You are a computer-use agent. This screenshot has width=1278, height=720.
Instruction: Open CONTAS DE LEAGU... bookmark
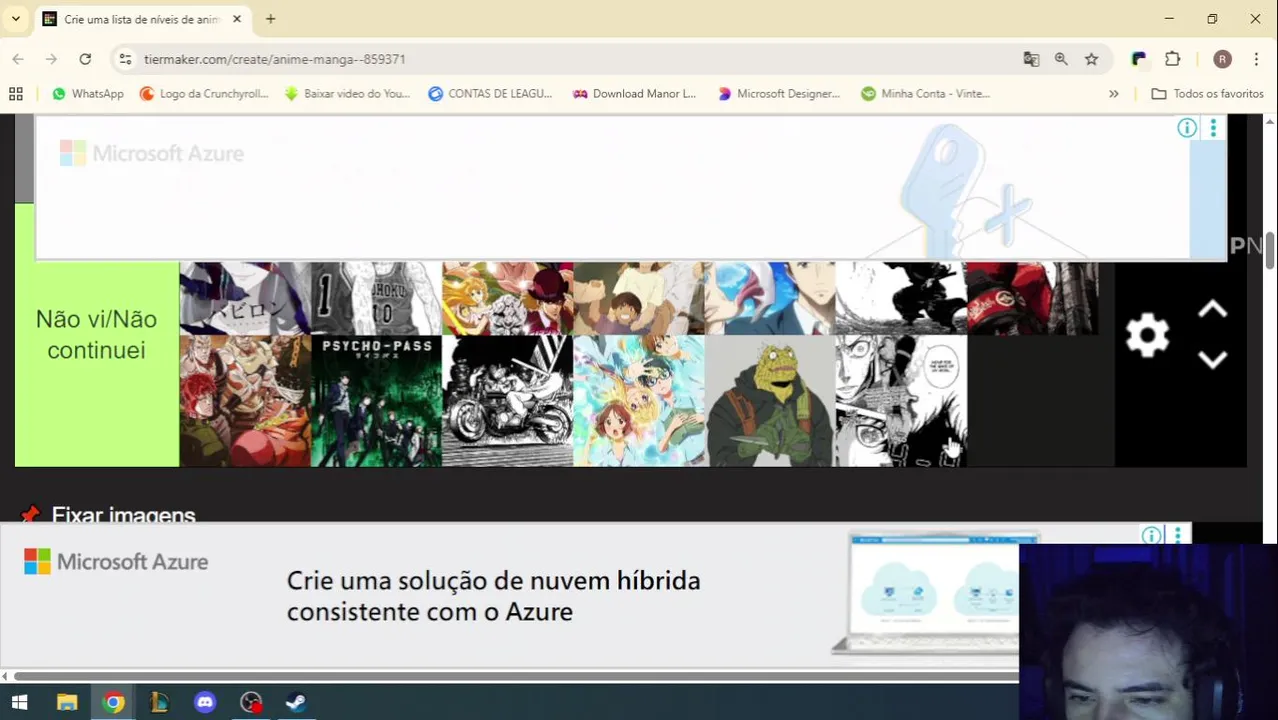[490, 93]
